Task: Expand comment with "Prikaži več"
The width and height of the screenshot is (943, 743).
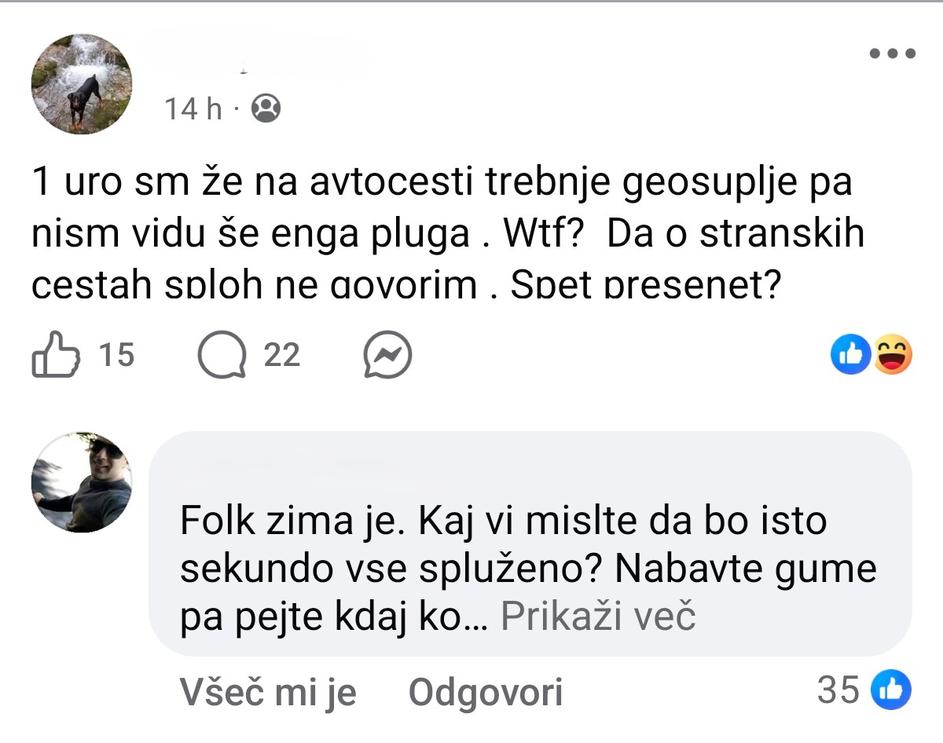Action: click(597, 617)
